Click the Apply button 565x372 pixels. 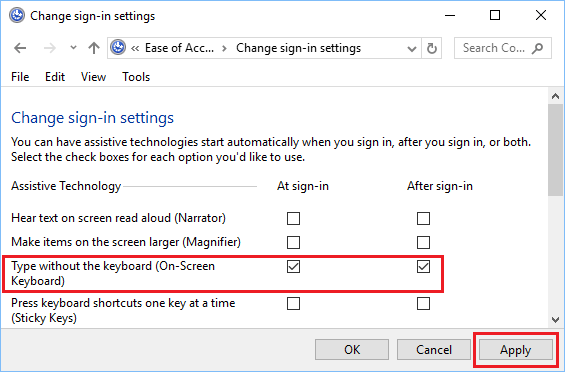point(516,350)
